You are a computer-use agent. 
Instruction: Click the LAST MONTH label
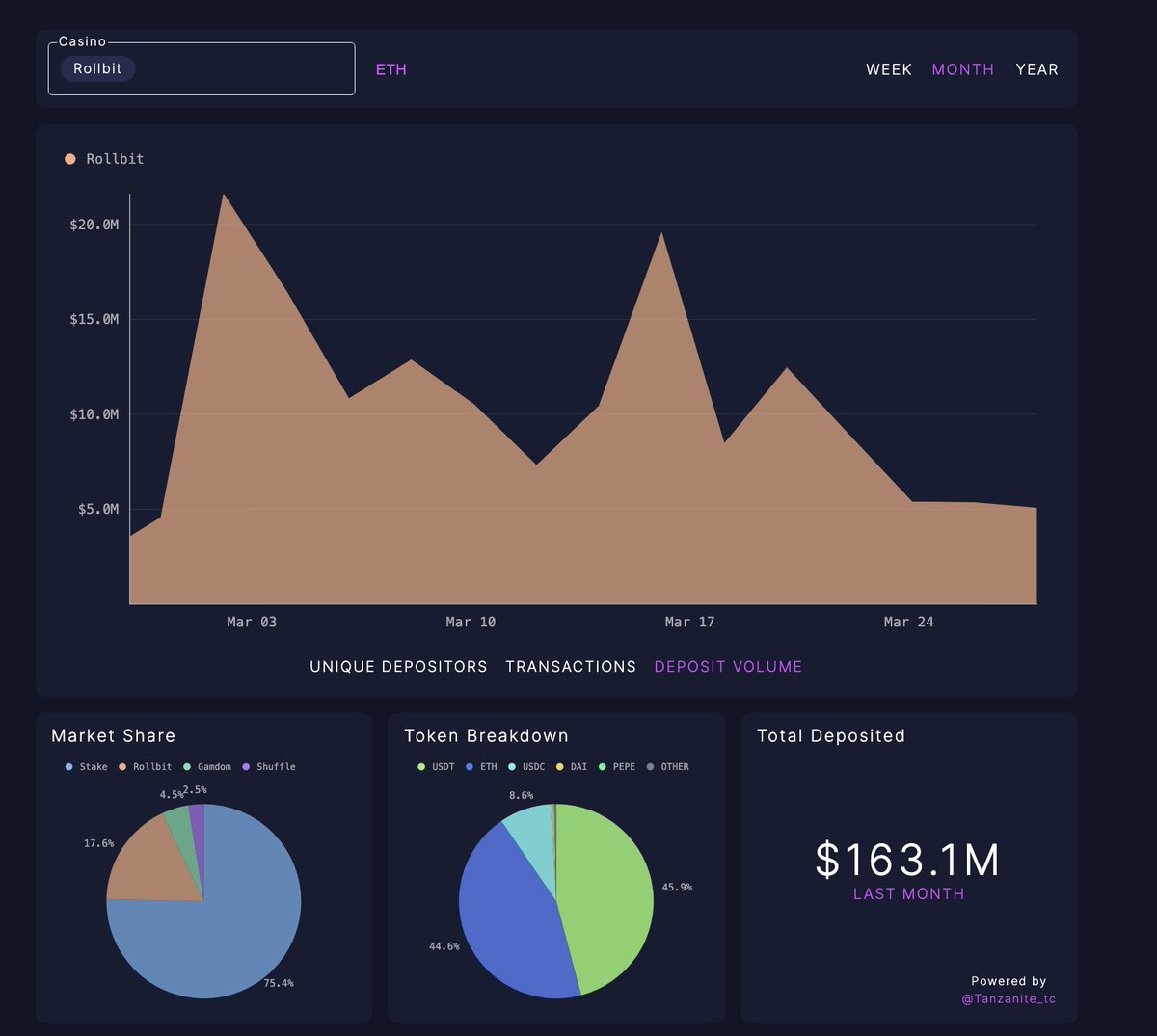pyautogui.click(x=908, y=894)
